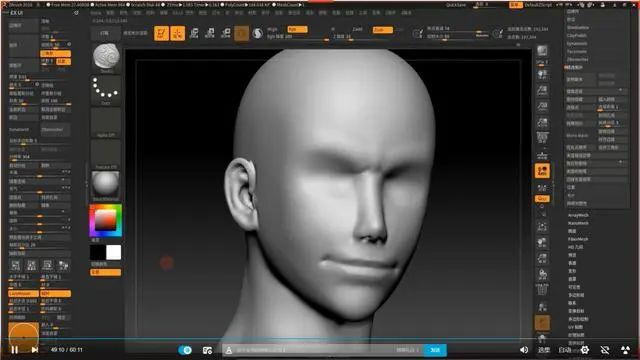This screenshot has height=360, width=640.
Task: Click the danmaku text input field
Action: coord(322,350)
